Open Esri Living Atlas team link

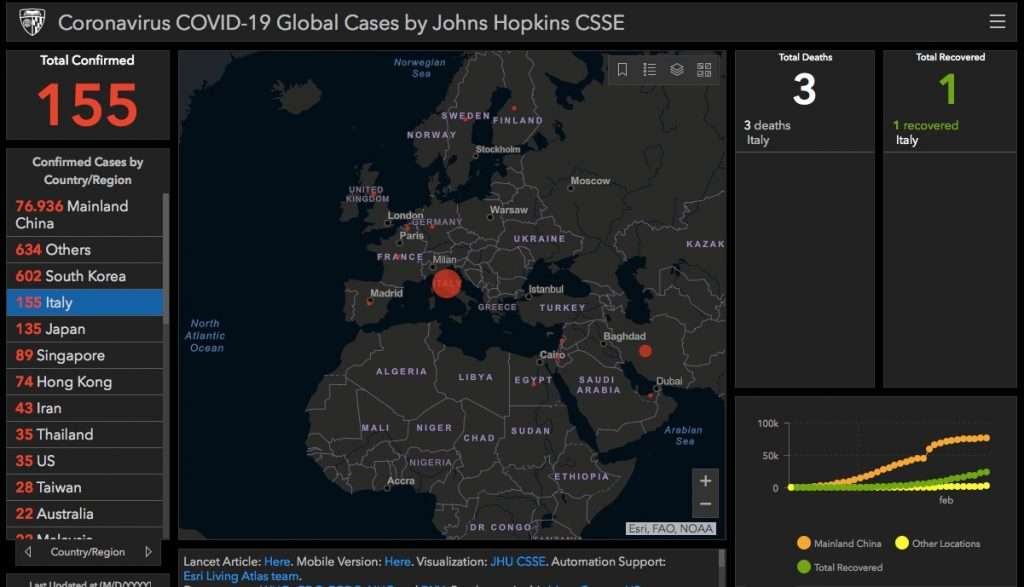click(240, 576)
